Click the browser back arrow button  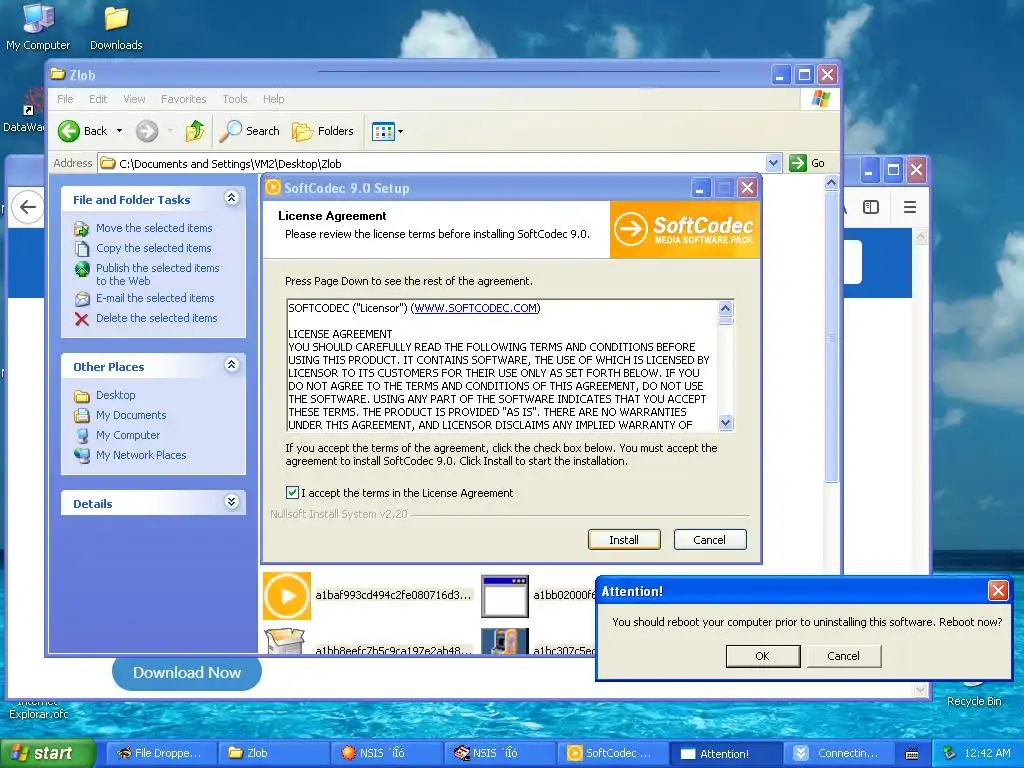coord(27,208)
